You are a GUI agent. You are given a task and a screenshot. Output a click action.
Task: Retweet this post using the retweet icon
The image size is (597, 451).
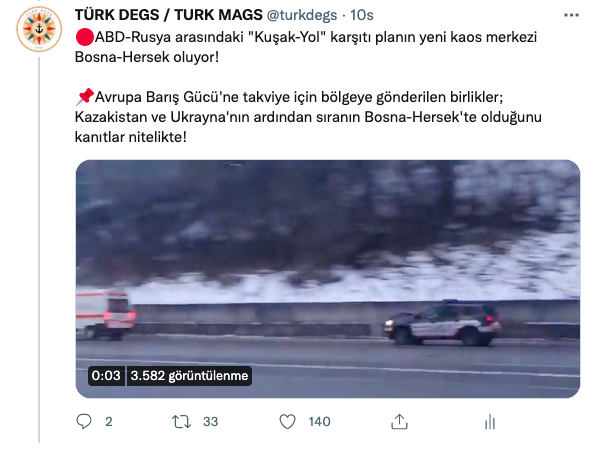182,422
